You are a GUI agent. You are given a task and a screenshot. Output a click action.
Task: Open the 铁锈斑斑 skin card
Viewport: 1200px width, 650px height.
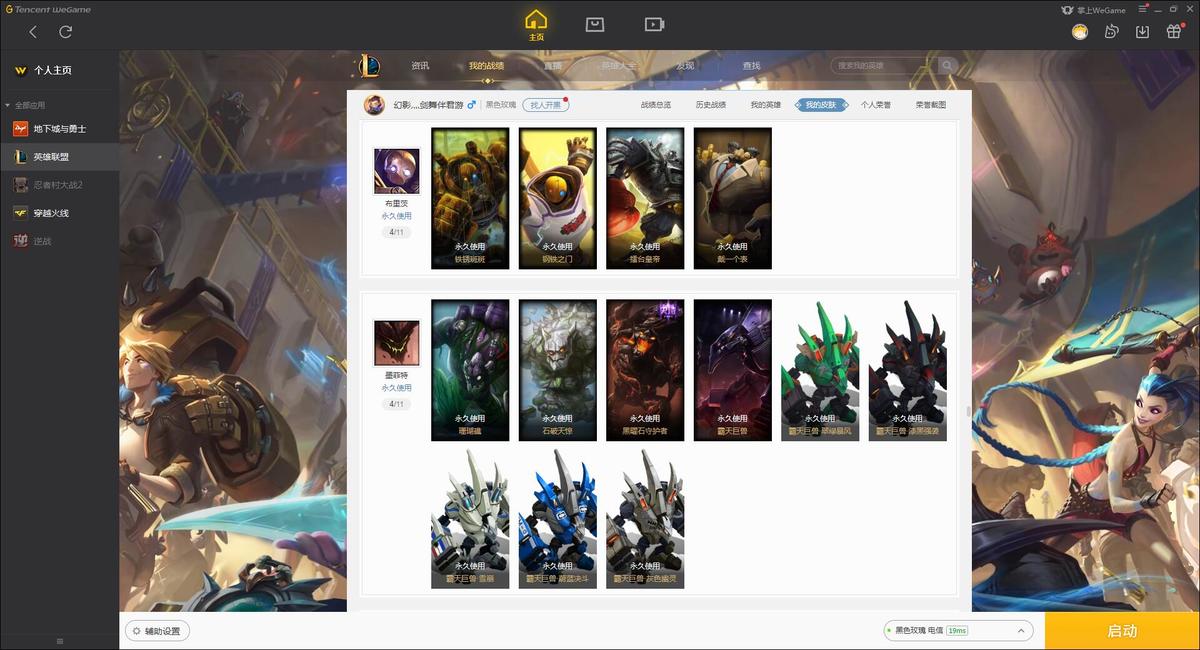(x=470, y=198)
